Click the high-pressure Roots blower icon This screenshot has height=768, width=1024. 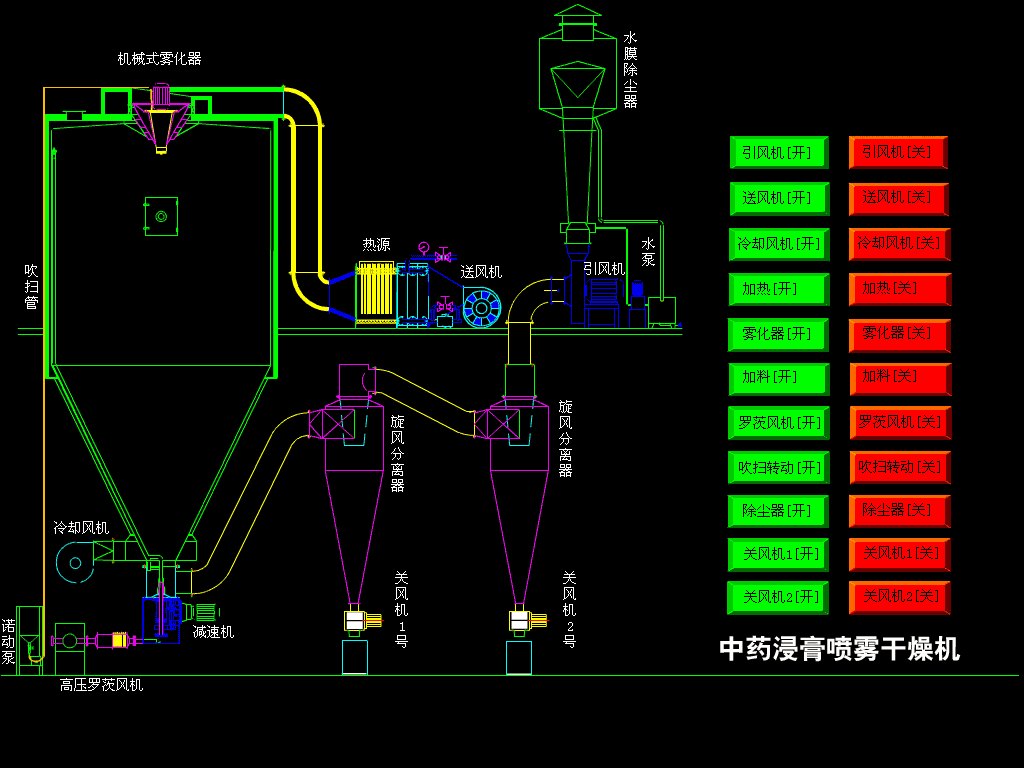click(68, 640)
